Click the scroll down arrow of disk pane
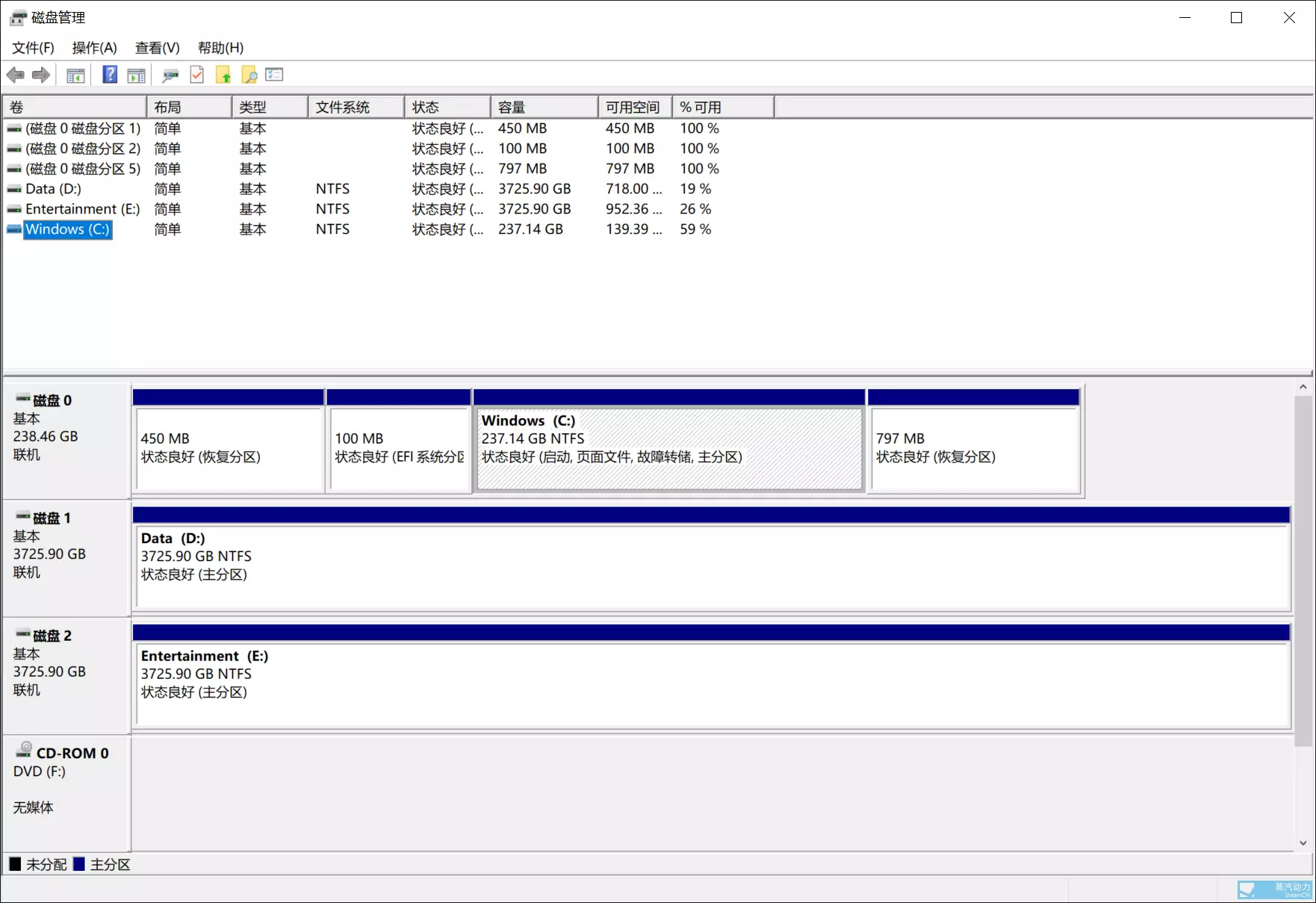Viewport: 1316px width, 903px height. [x=1303, y=843]
